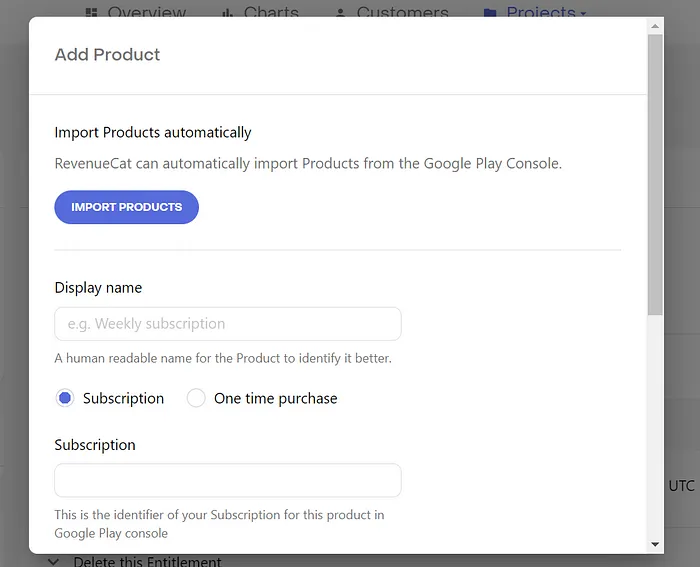Click the Projects folder icon

click(490, 12)
